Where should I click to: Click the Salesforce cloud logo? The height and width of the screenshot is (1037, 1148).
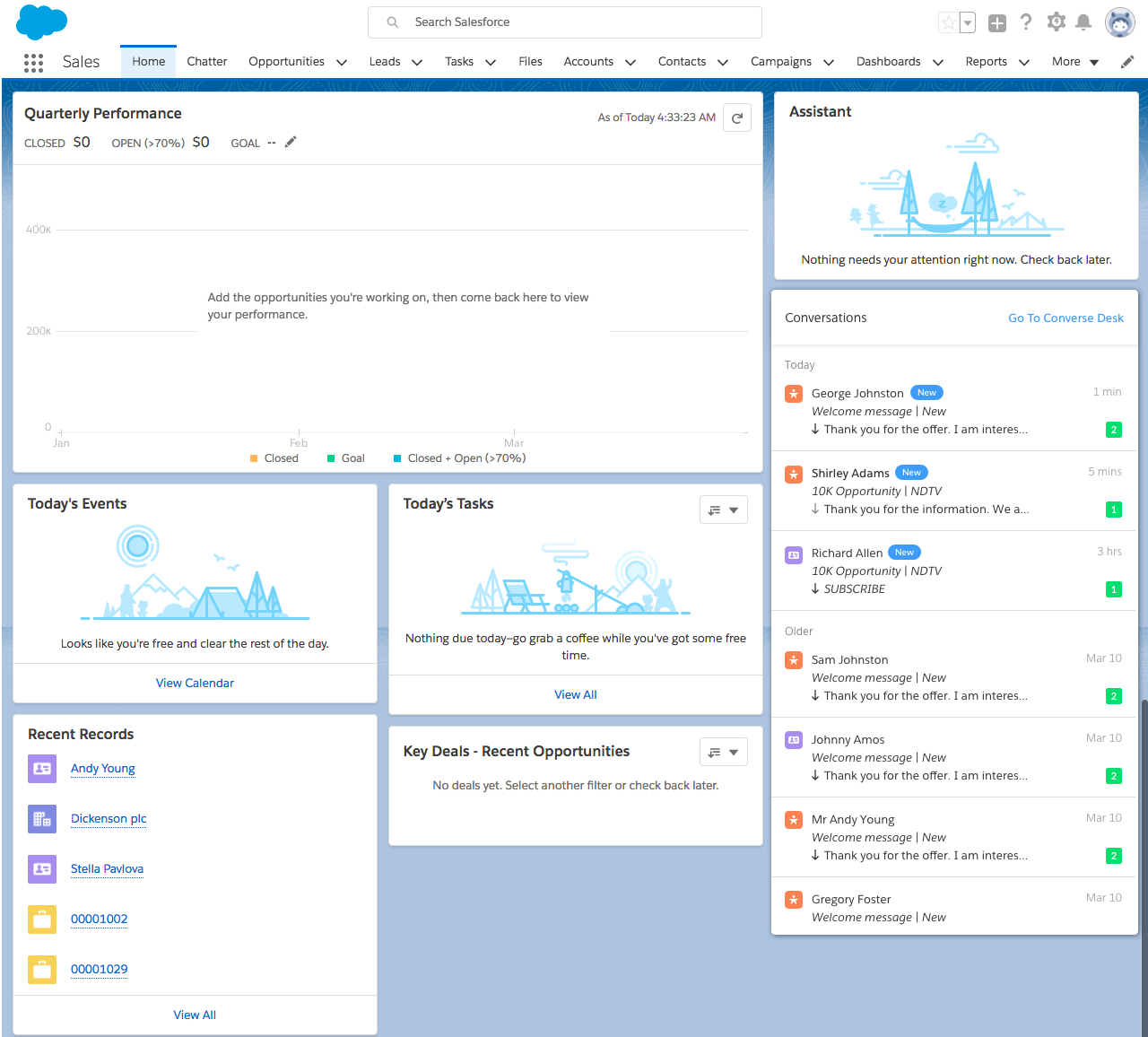click(41, 22)
